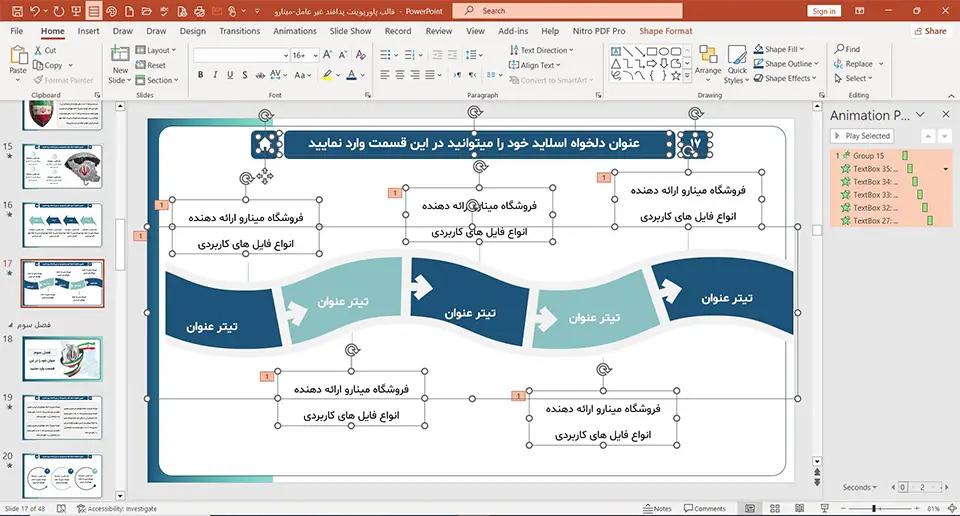
Task: Close the Animation Pane with X
Action: (x=945, y=114)
